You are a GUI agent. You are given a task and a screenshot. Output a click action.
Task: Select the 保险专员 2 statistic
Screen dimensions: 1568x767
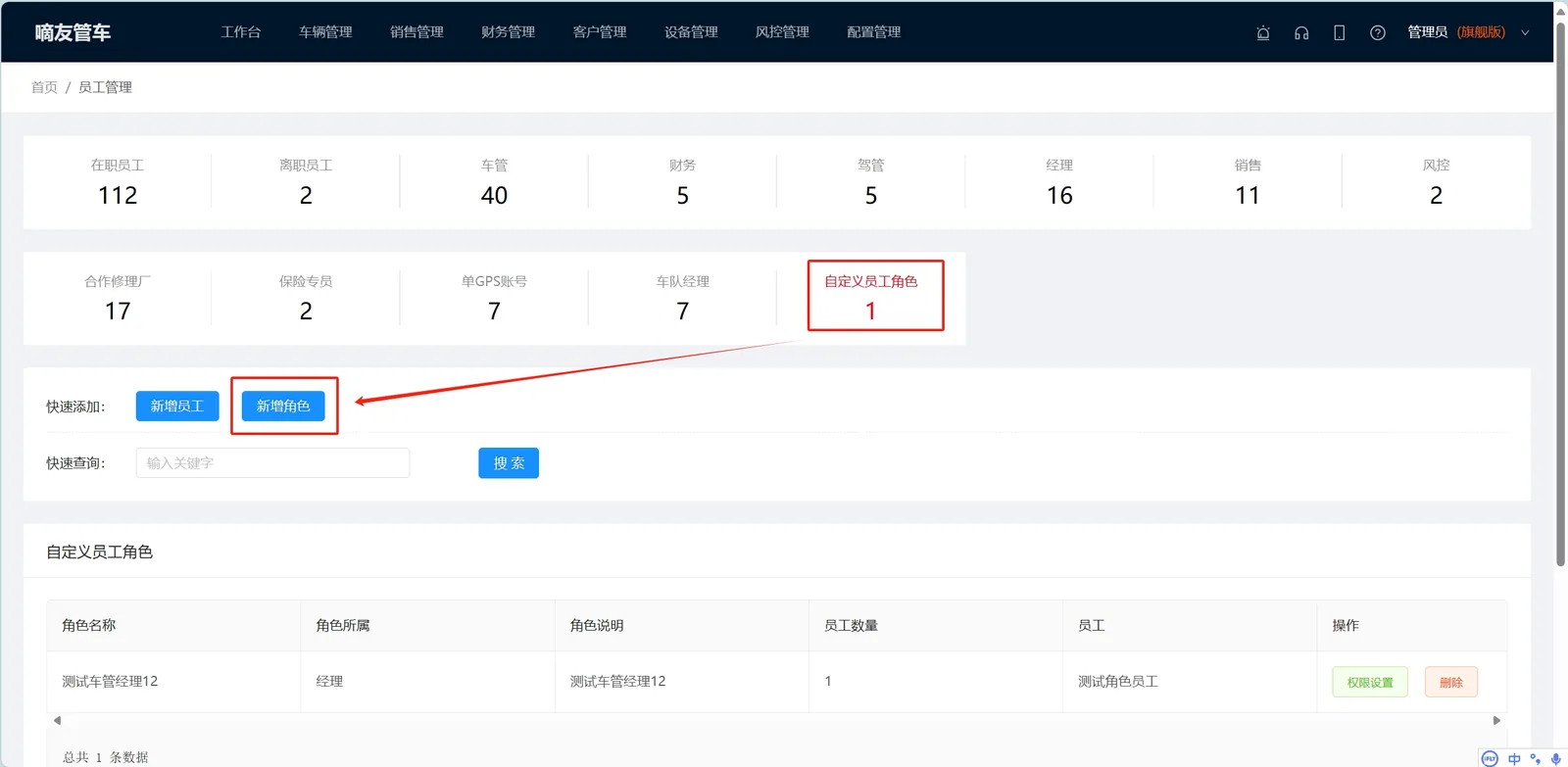[306, 298]
